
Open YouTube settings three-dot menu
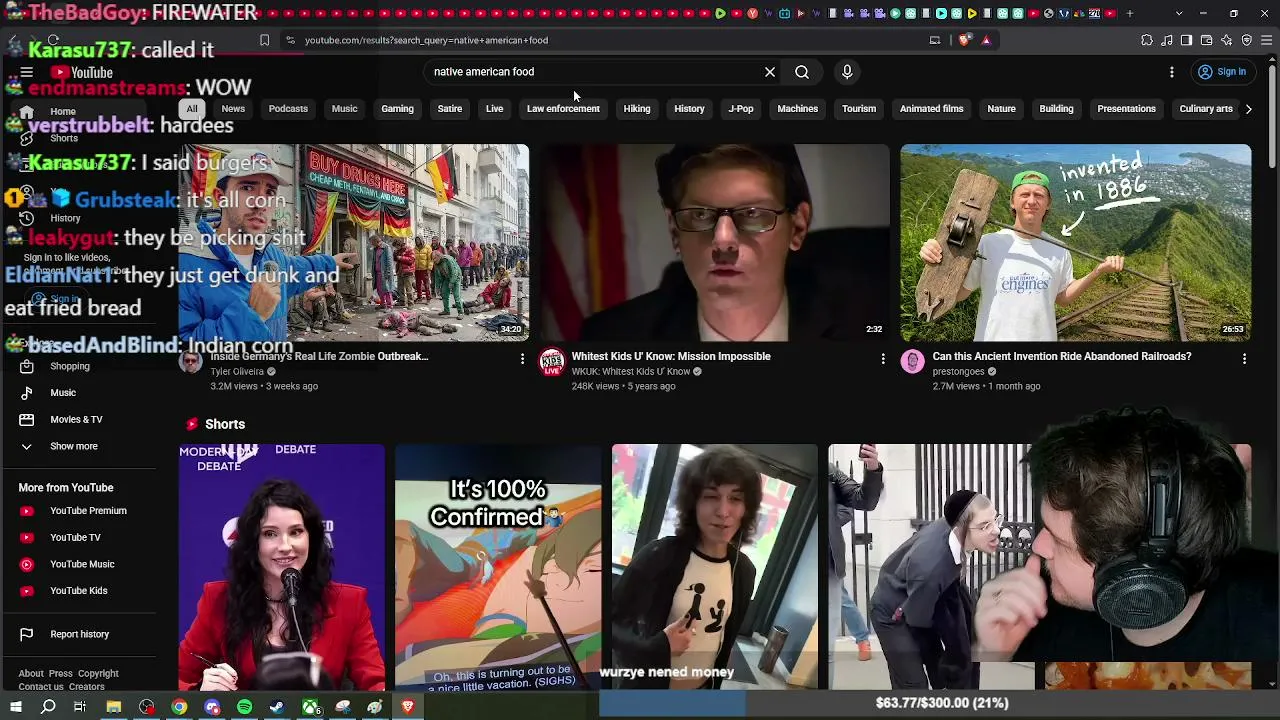1172,72
